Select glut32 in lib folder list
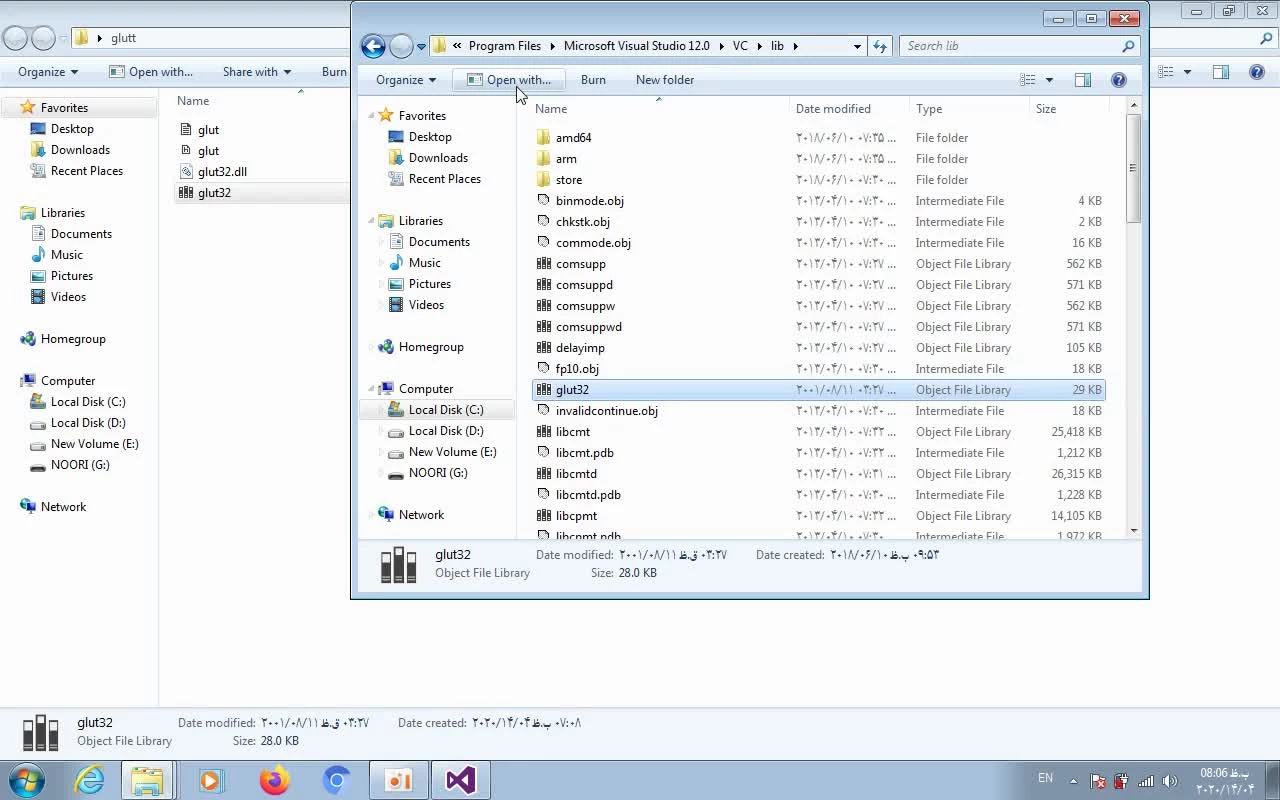This screenshot has height=800, width=1280. pos(818,390)
